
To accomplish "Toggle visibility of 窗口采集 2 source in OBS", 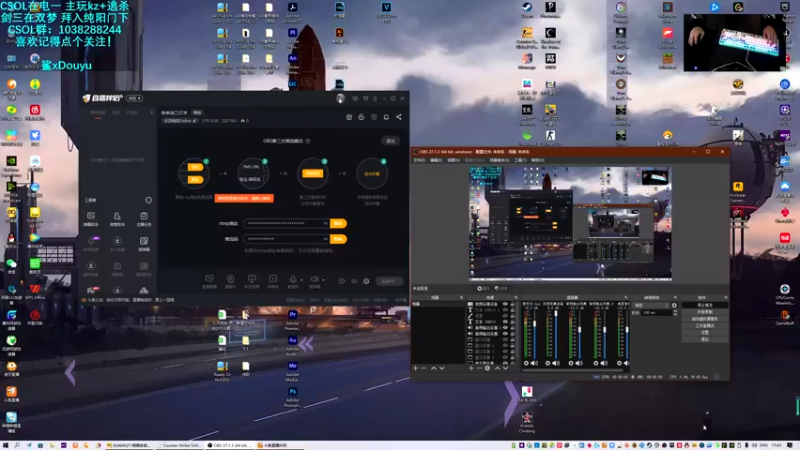I will (505, 345).
